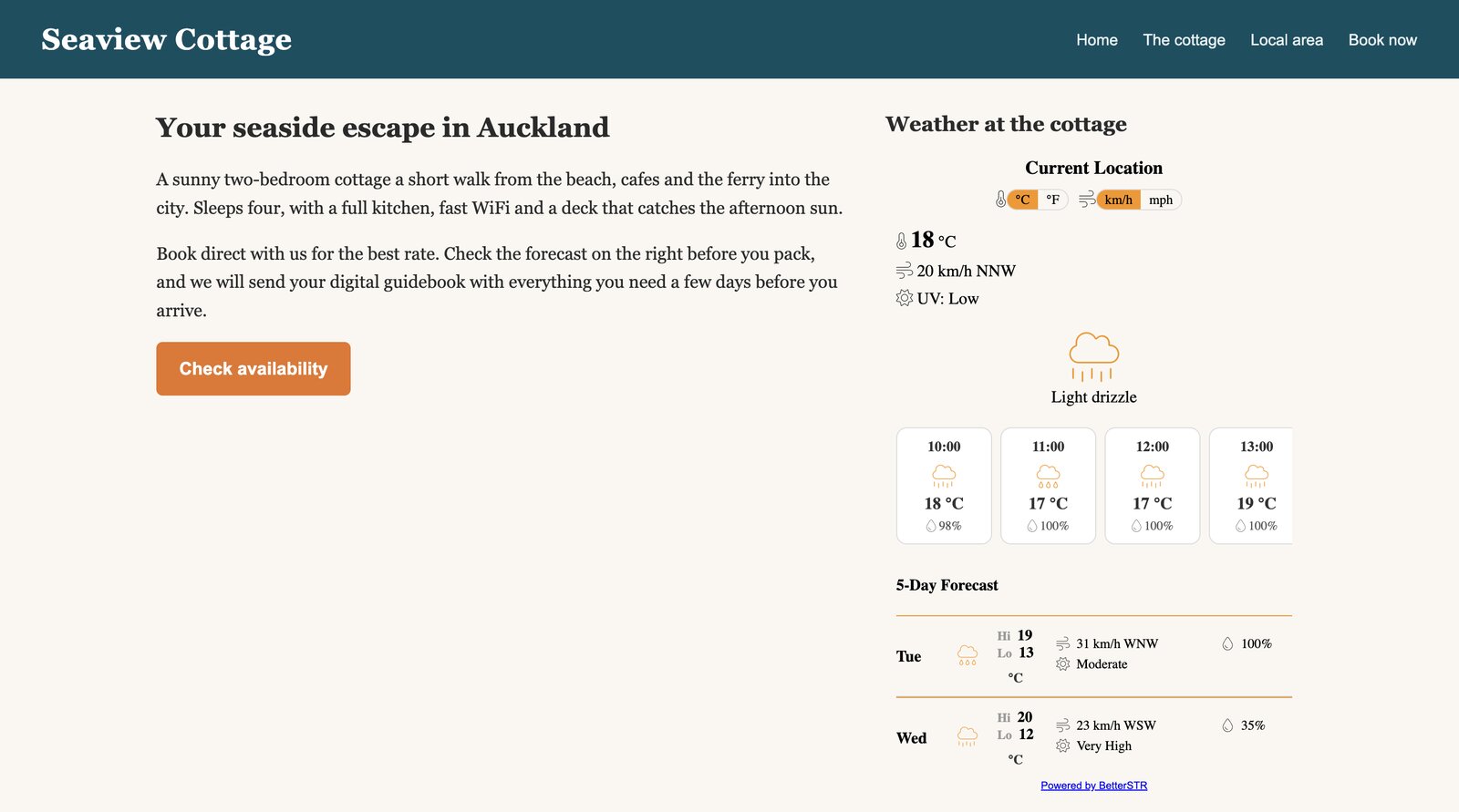This screenshot has width=1459, height=812.
Task: Click the Light drizzle condition text
Action: 1093,397
